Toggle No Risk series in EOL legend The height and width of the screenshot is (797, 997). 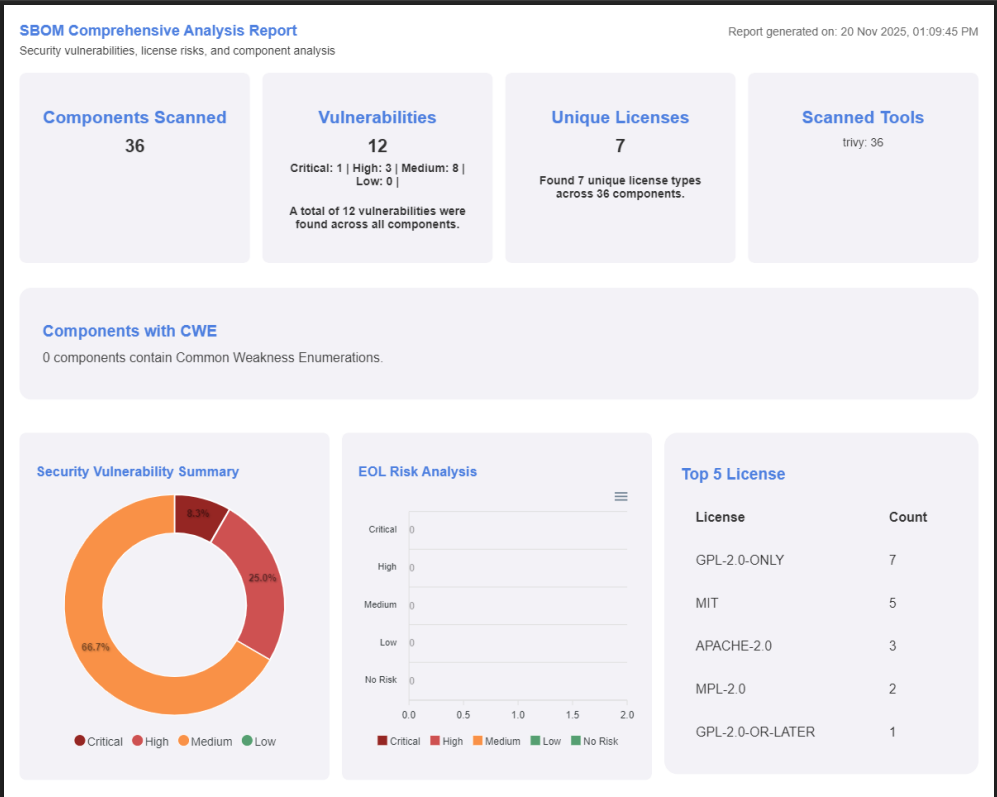(576, 741)
